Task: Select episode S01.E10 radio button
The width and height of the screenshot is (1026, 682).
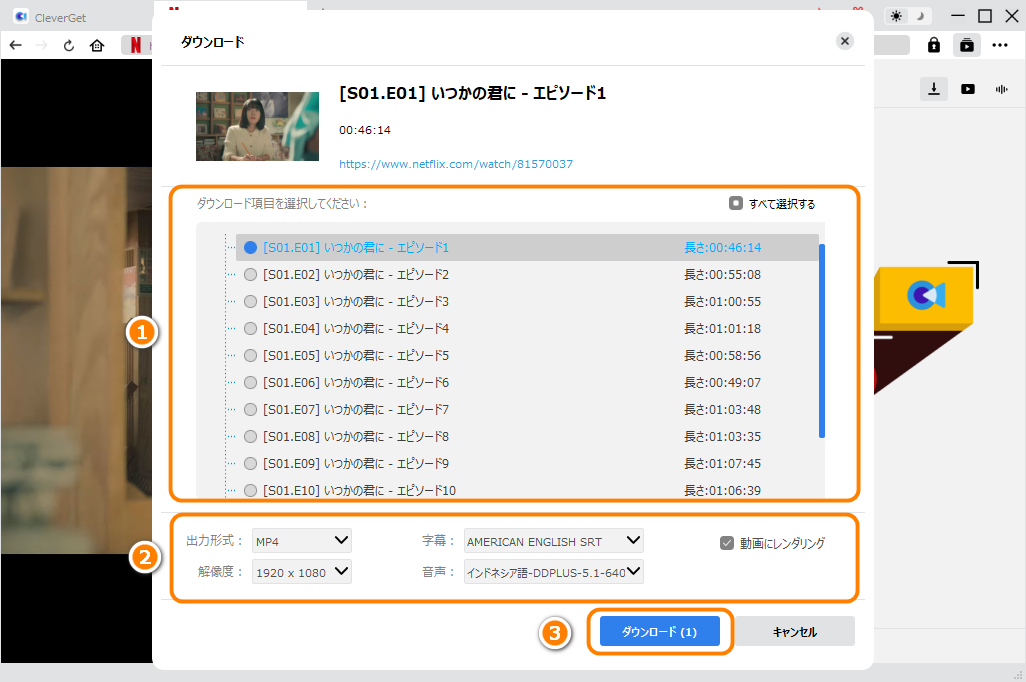Action: point(250,490)
